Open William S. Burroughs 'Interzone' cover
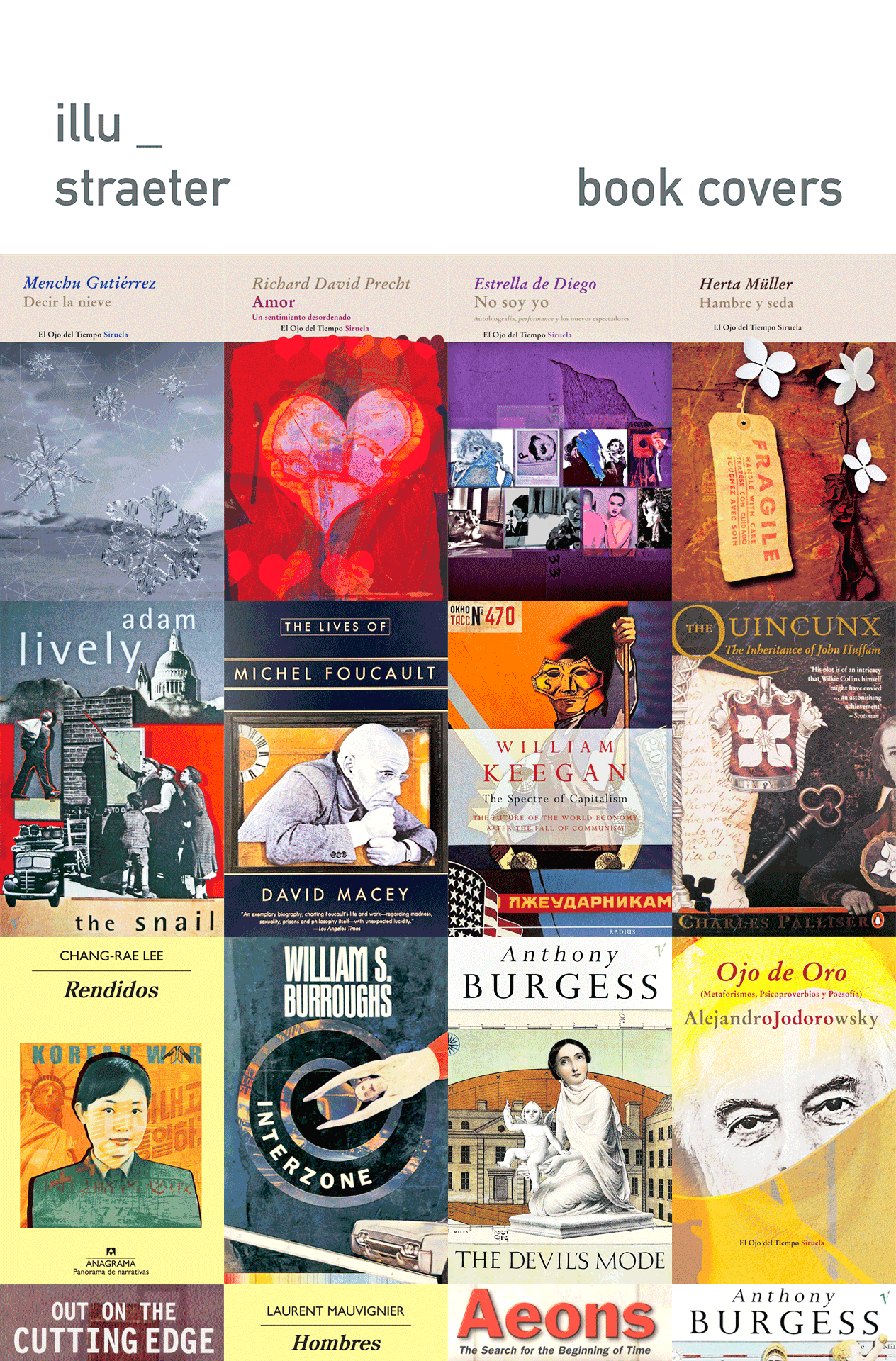Viewport: 896px width, 1361px height. (x=336, y=1111)
